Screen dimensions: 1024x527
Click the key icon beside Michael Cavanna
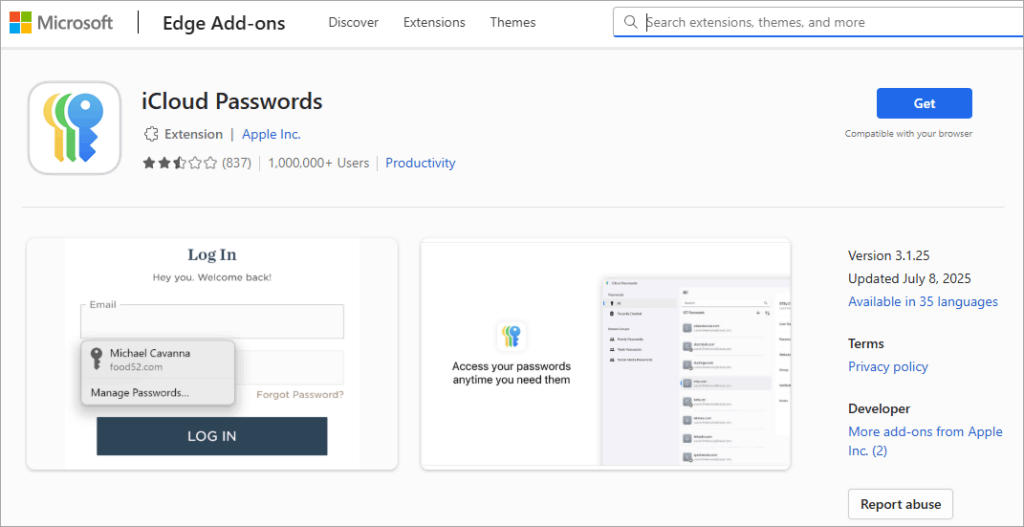tap(96, 359)
